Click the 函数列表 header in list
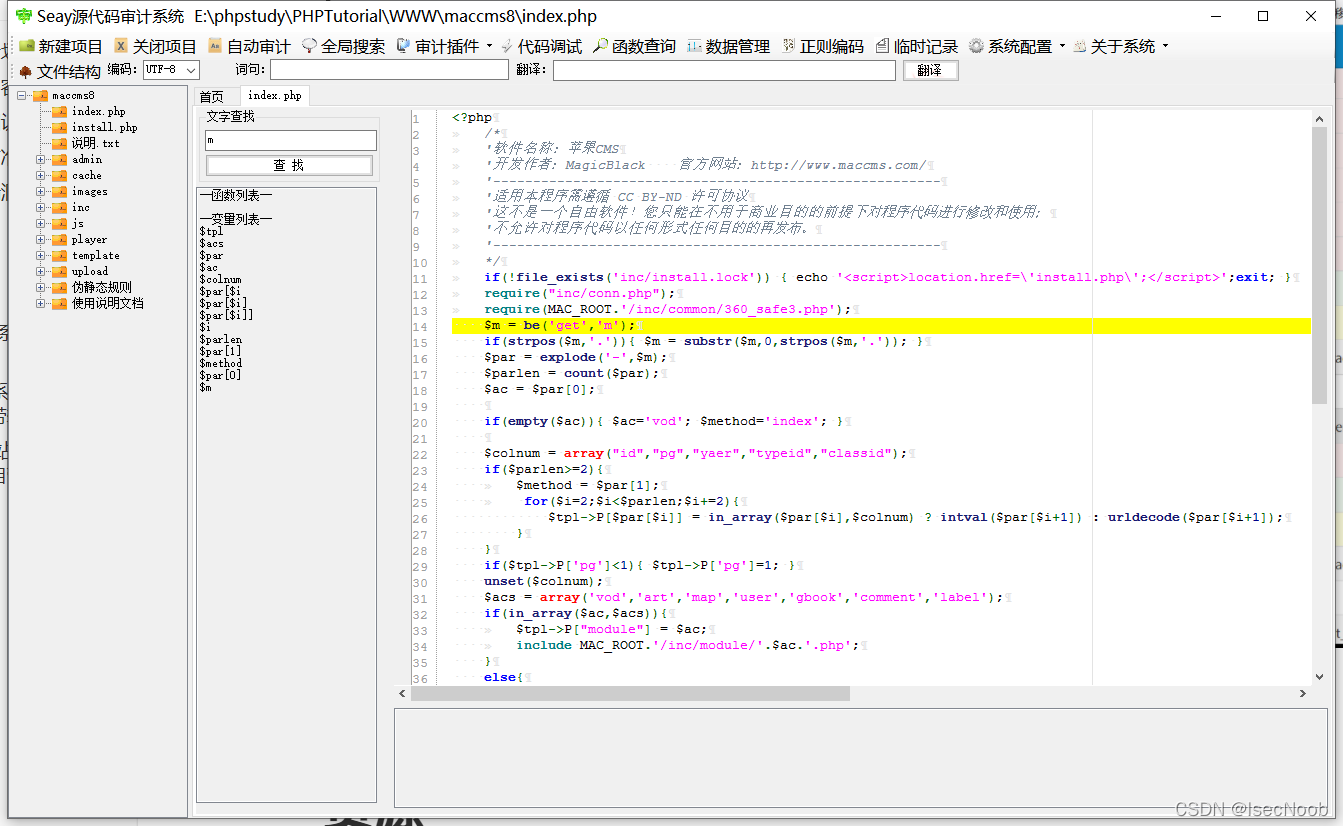Image resolution: width=1343 pixels, height=826 pixels. [235, 196]
